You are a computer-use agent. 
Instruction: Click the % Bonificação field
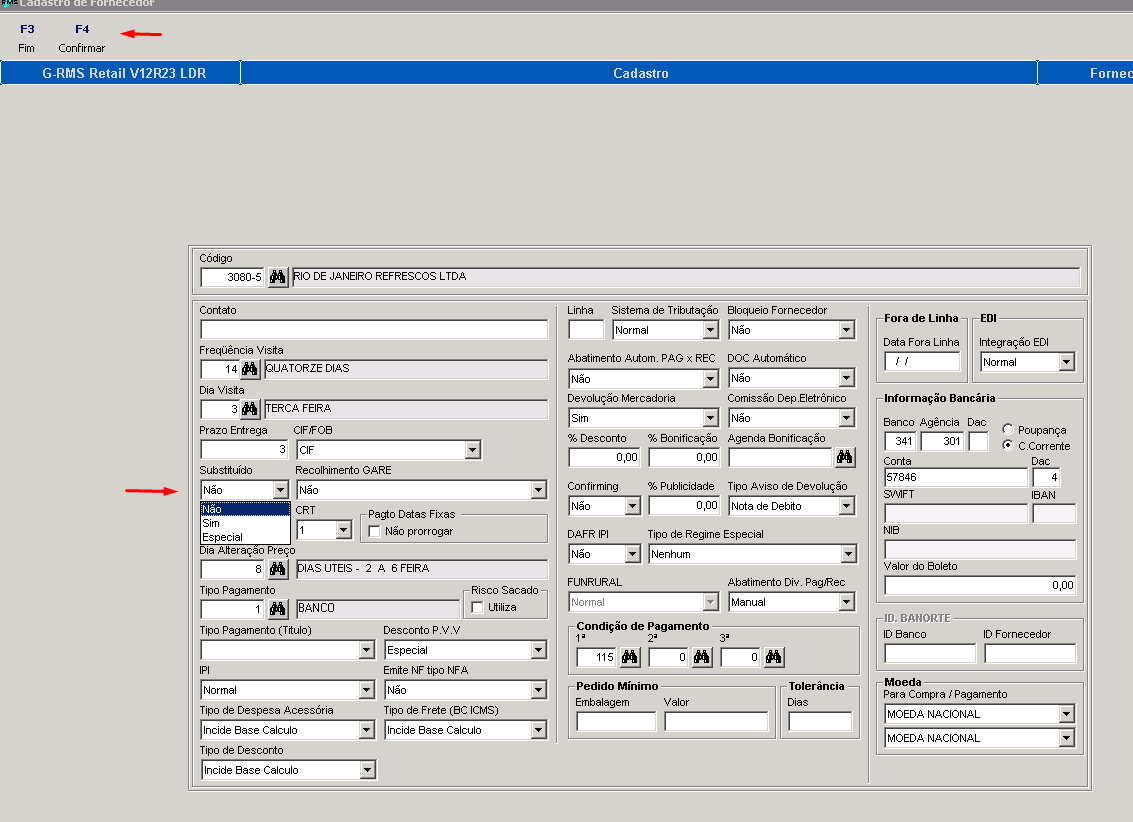point(684,457)
